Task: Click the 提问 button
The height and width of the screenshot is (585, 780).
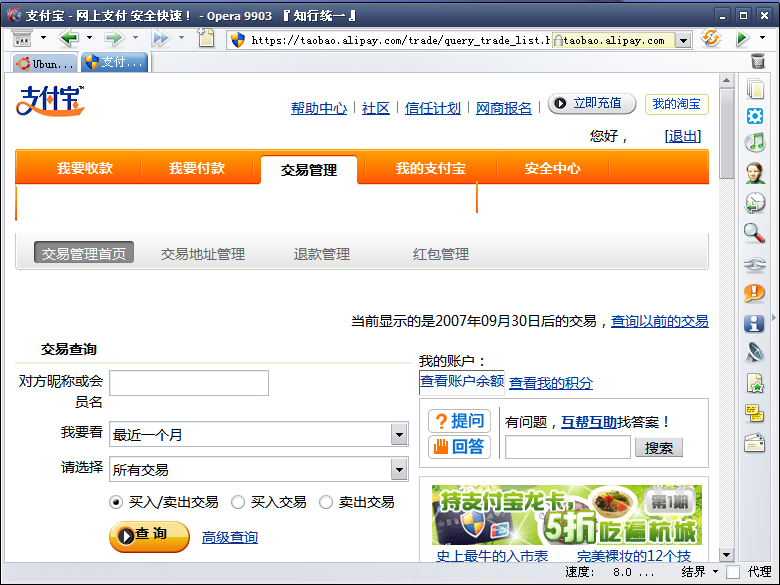Action: (459, 421)
